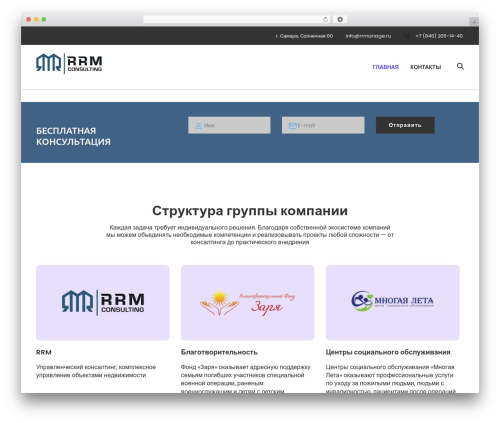
Task: Click the E-mail input field
Action: (323, 125)
